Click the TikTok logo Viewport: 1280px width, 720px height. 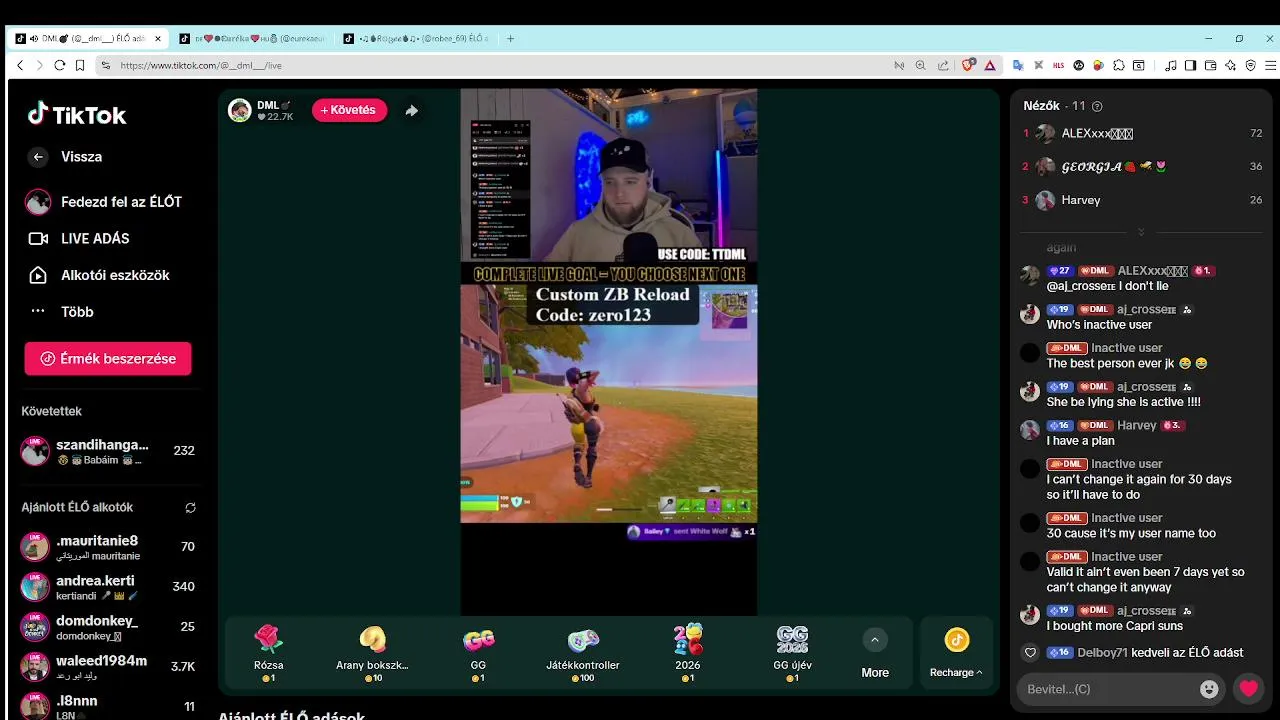pyautogui.click(x=76, y=114)
